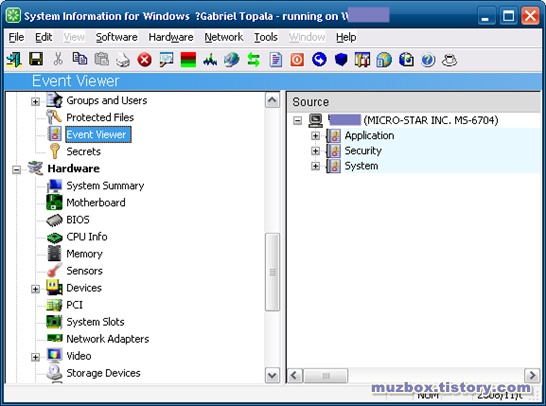Click the globe with building icon
Viewport: 546px width, 406px height.
(x=384, y=60)
